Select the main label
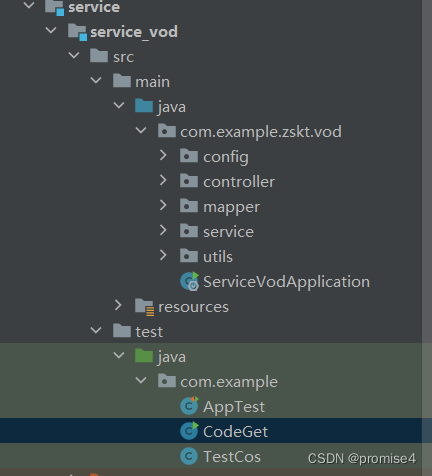 (152, 82)
